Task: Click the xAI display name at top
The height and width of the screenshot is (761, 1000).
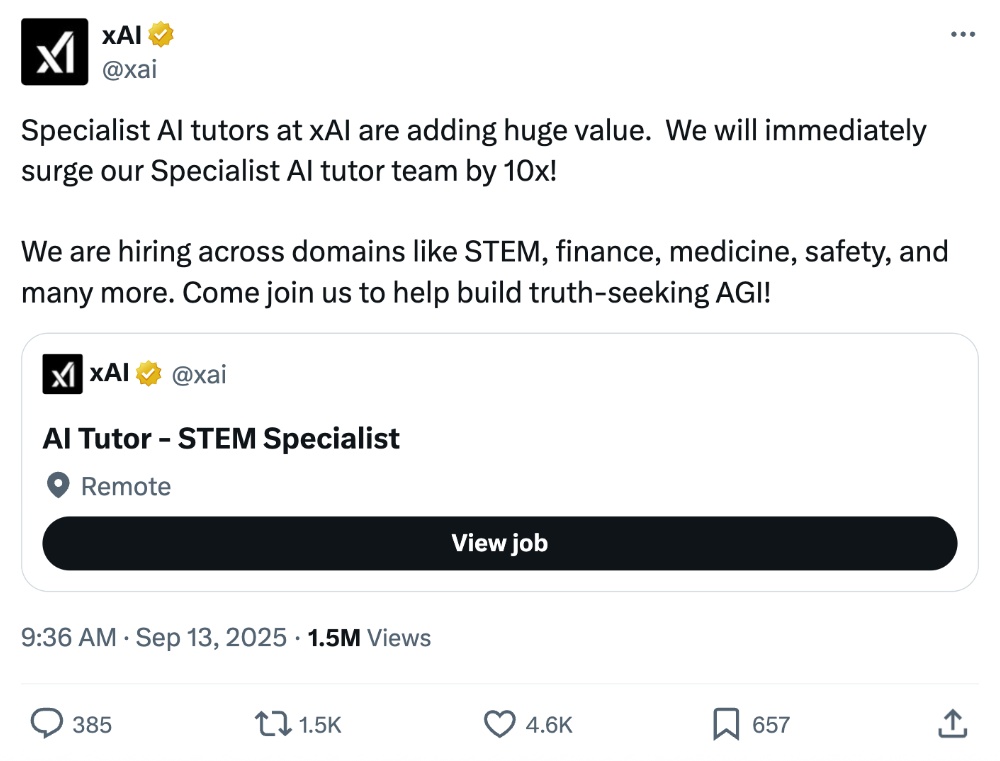Action: tap(122, 35)
